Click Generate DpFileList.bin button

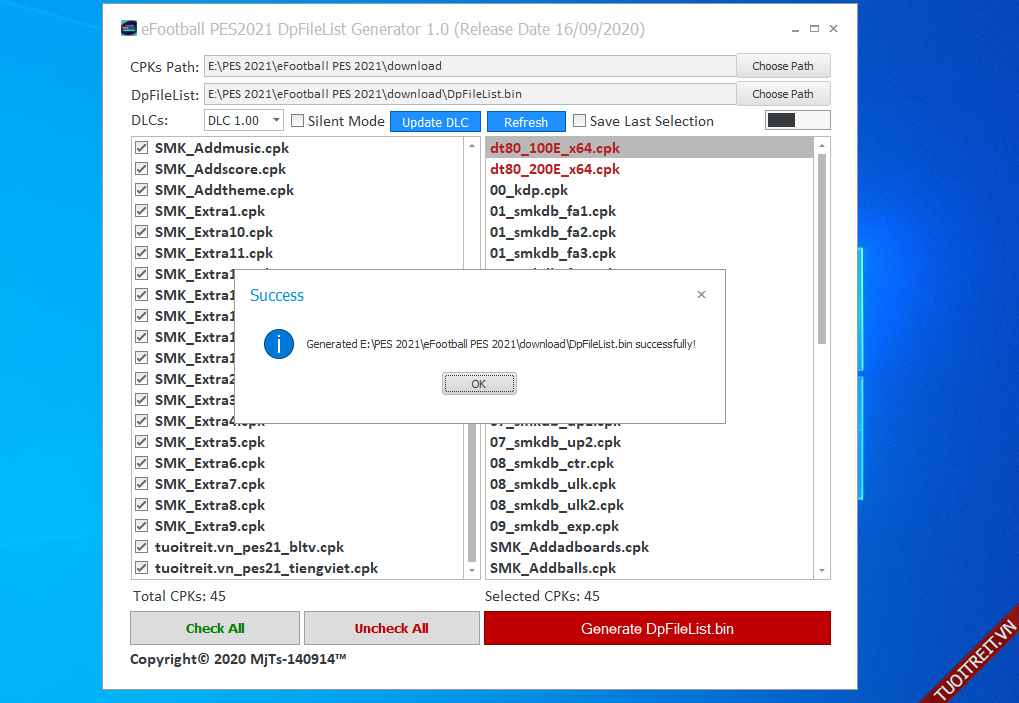[657, 628]
